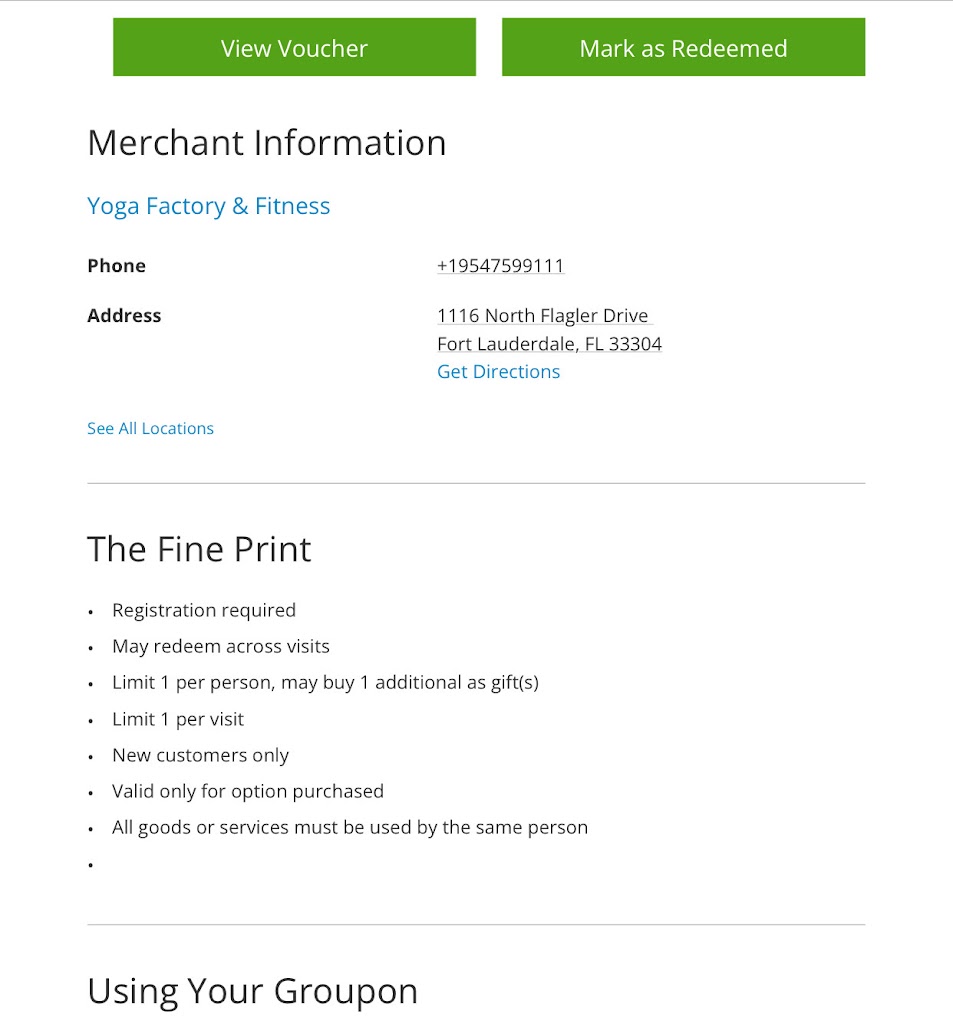This screenshot has width=953, height=1024.
Task: Open the Yoga Factory & Fitness merchant link
Action: click(208, 206)
